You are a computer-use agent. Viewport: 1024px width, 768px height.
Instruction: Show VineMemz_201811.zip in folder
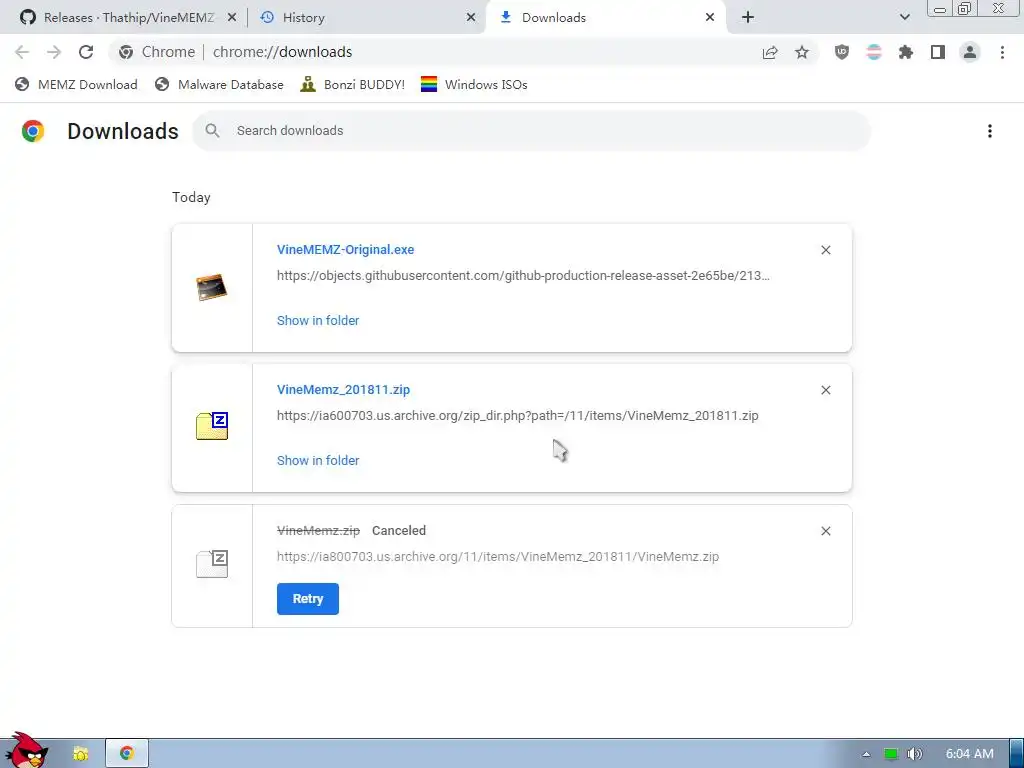click(318, 460)
